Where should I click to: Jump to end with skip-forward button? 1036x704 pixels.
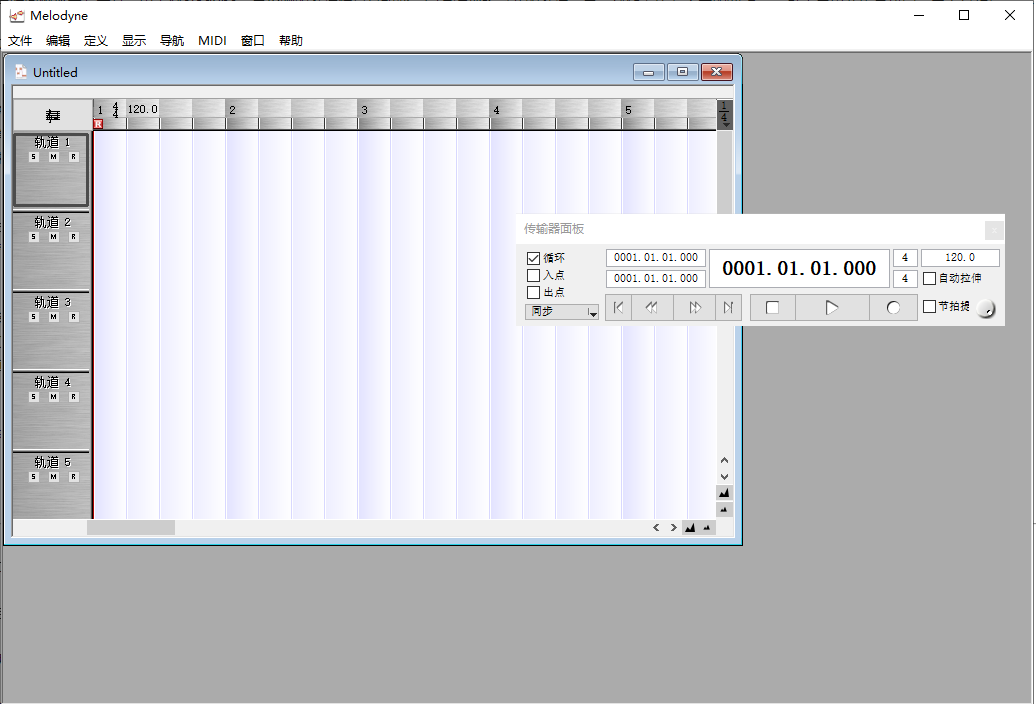pos(728,308)
